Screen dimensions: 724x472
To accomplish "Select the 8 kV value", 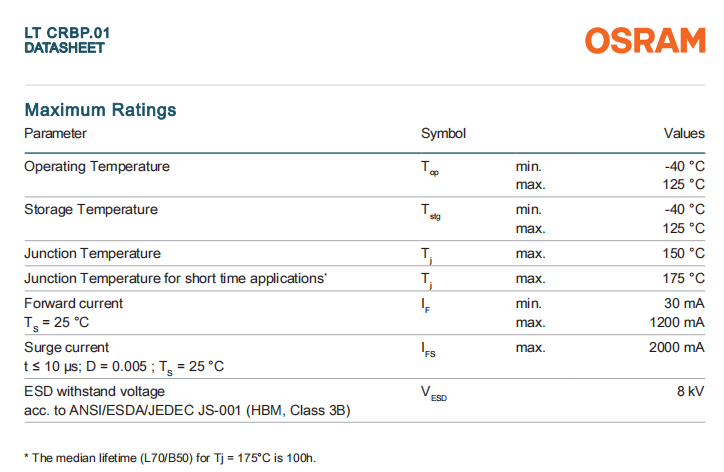I will 690,391.
